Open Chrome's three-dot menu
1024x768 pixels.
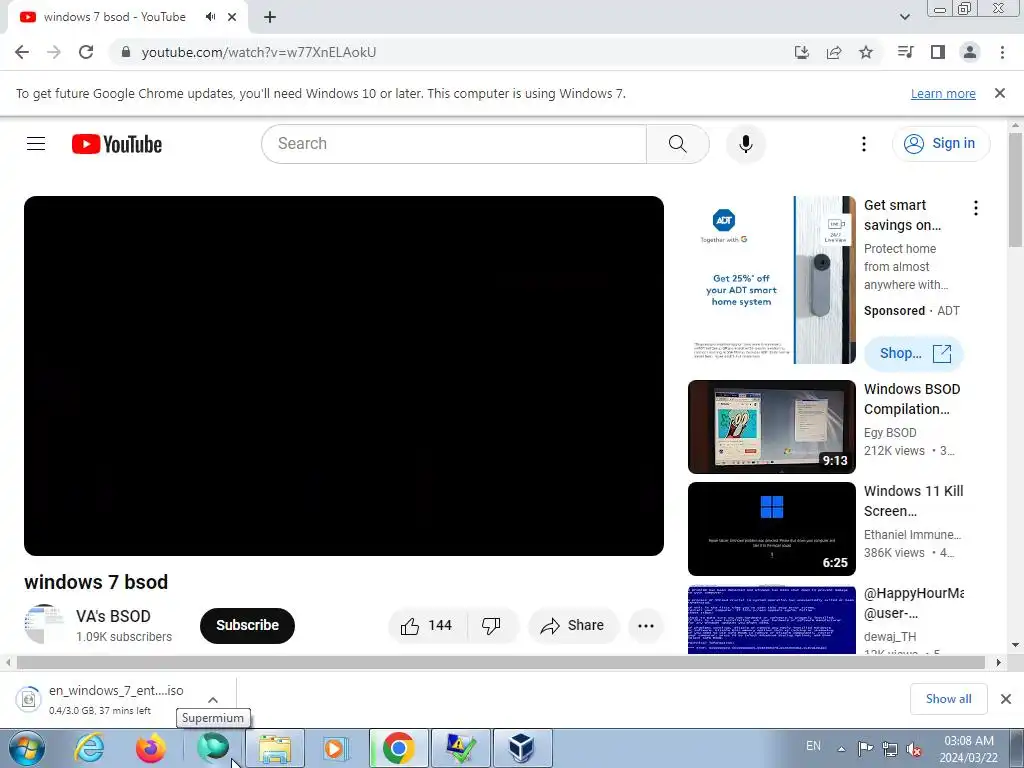click(x=1002, y=52)
